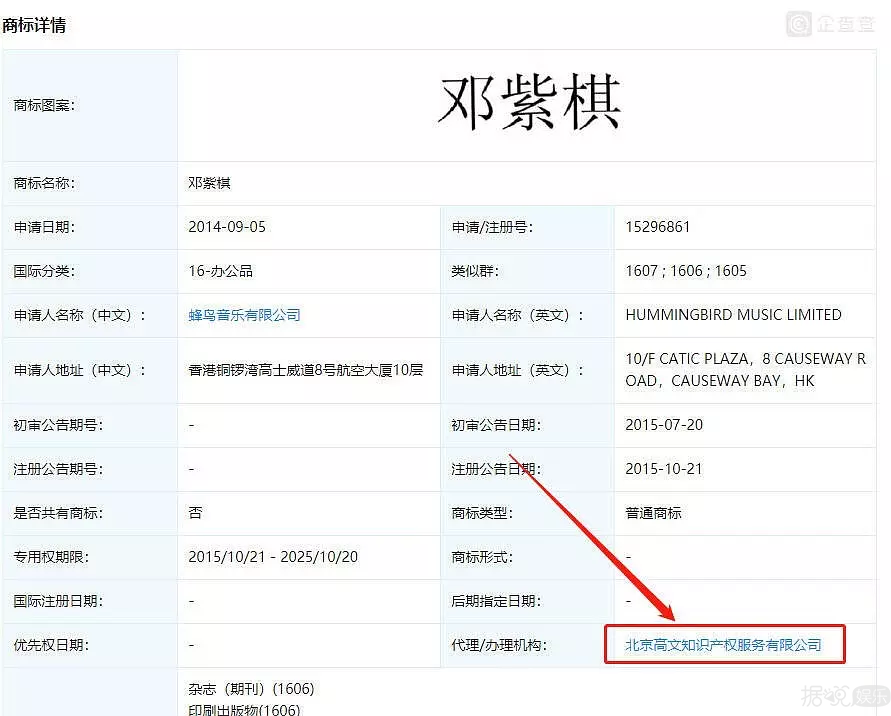Viewport: 891px width, 716px height.
Task: Select label 国际注册日期:
Action: pos(58,601)
